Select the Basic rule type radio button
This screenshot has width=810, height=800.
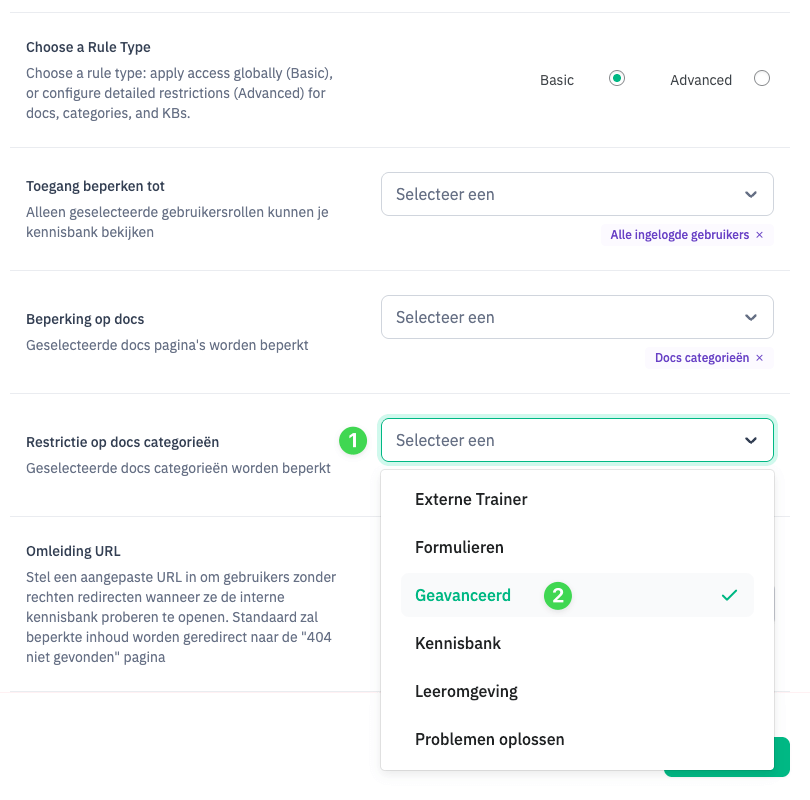(x=617, y=79)
